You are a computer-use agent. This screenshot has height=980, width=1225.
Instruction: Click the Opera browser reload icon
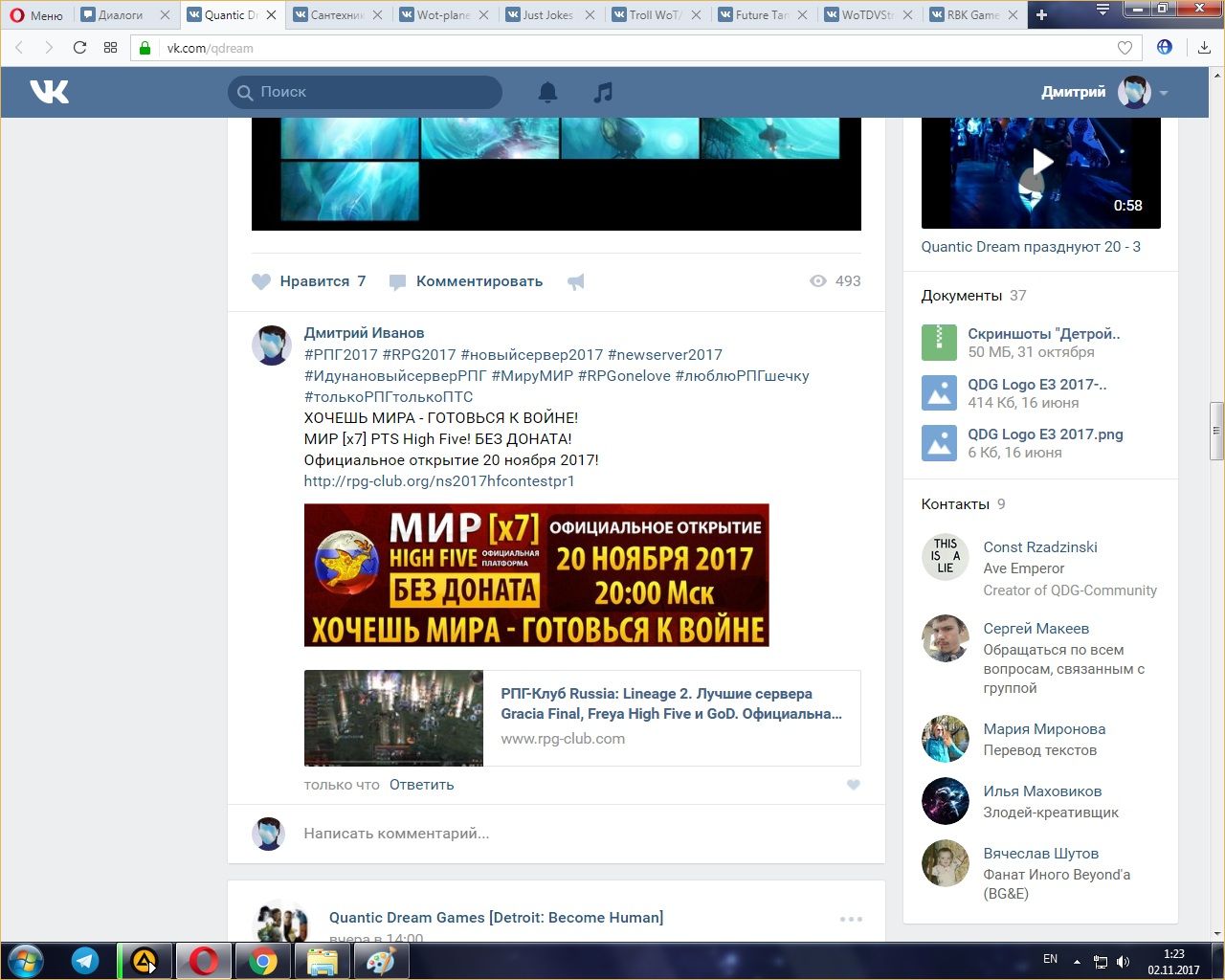coord(79,48)
